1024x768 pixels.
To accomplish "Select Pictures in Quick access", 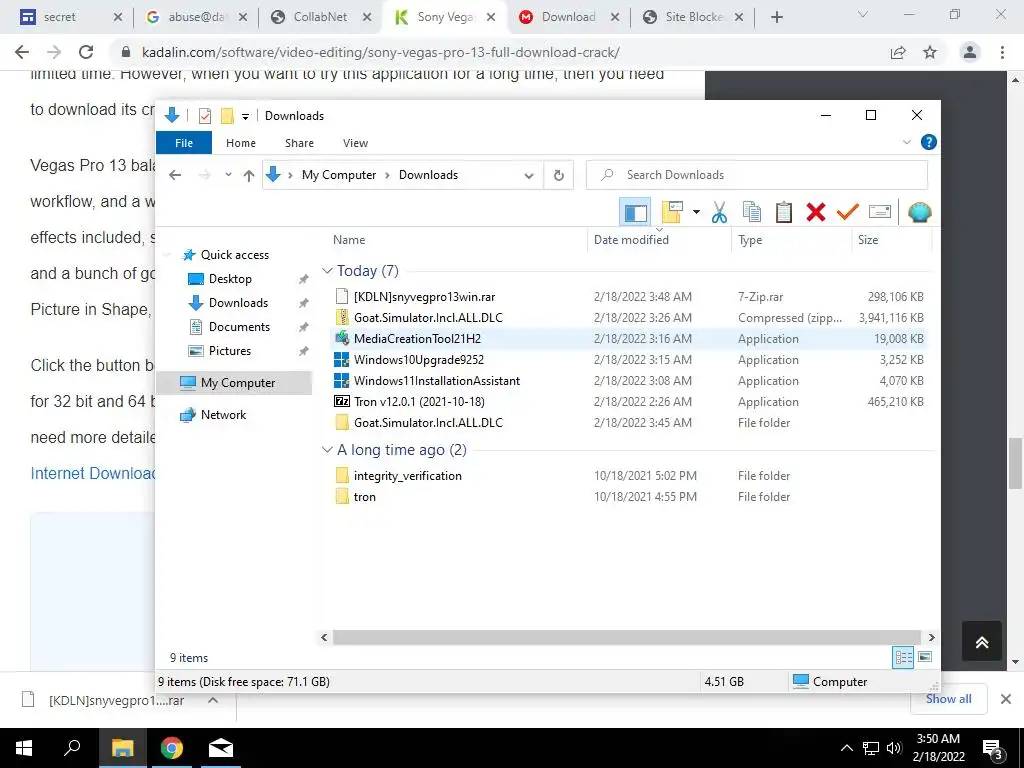I will (229, 351).
